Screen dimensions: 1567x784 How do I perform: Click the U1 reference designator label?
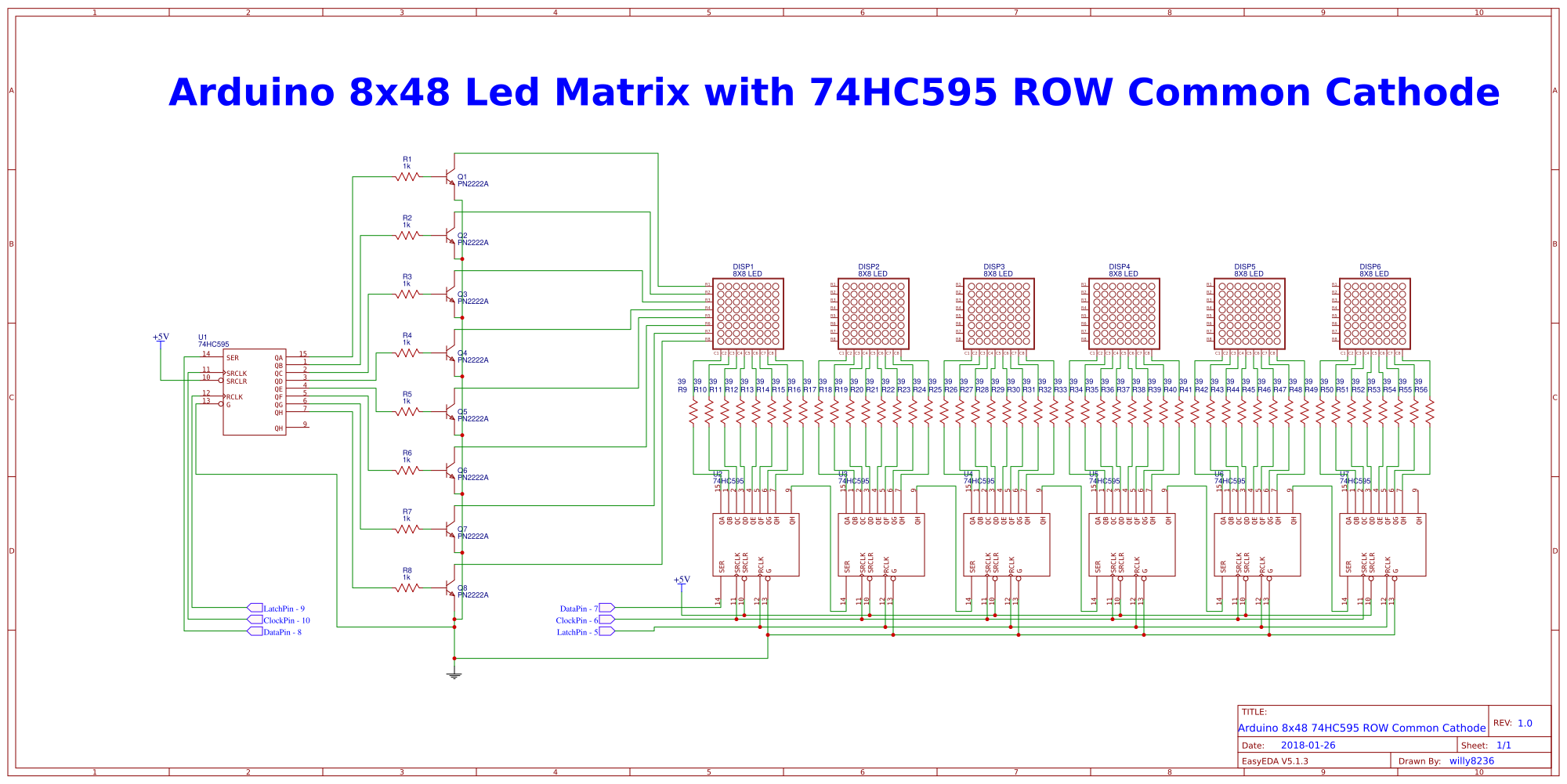pyautogui.click(x=203, y=338)
